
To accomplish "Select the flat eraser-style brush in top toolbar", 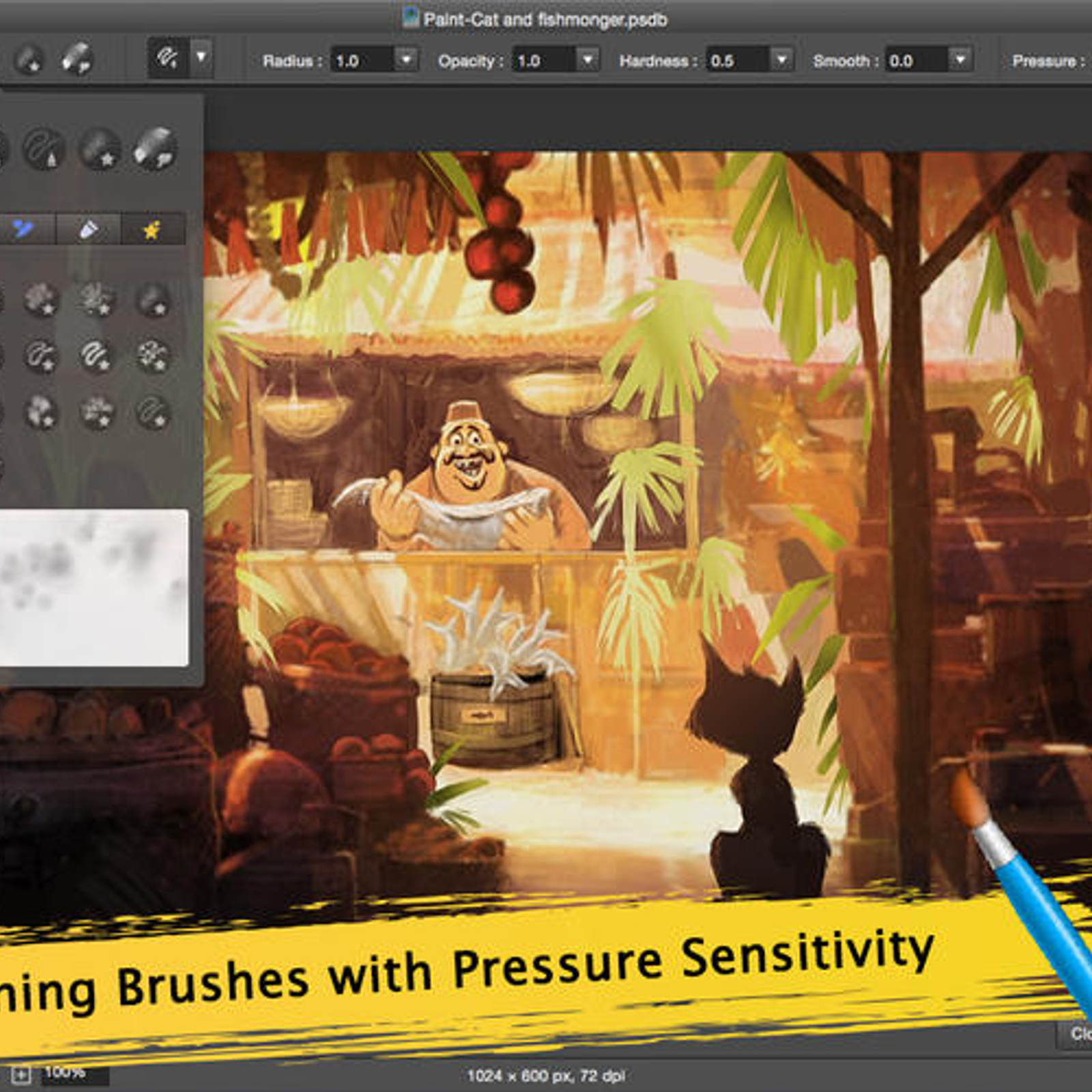I will [x=76, y=59].
